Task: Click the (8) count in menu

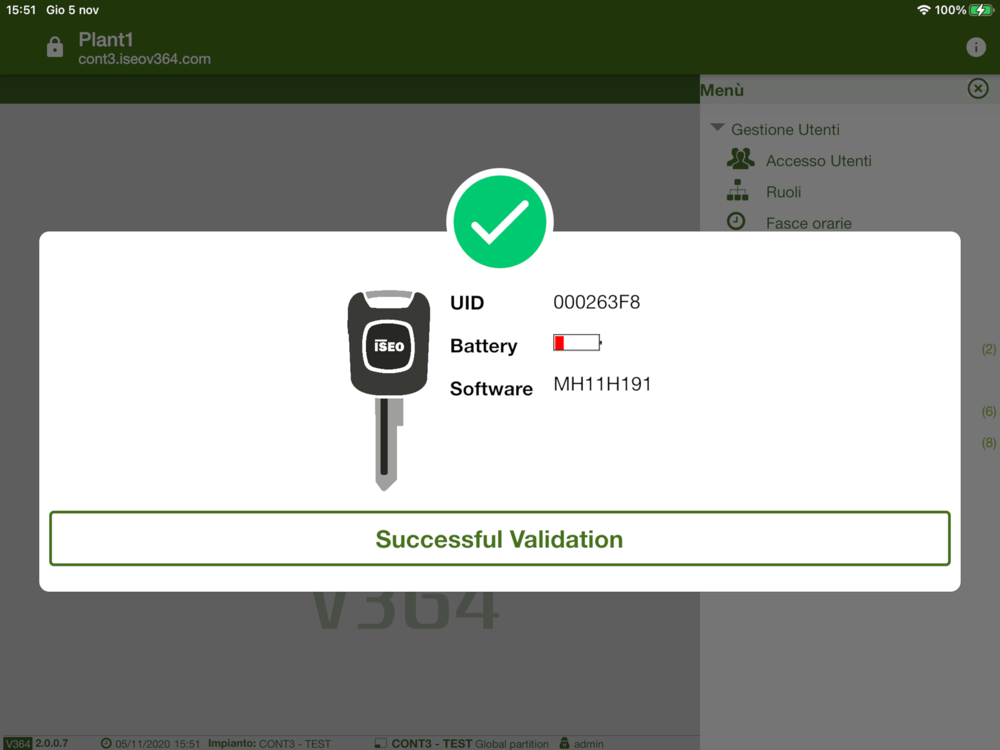Action: [x=989, y=443]
